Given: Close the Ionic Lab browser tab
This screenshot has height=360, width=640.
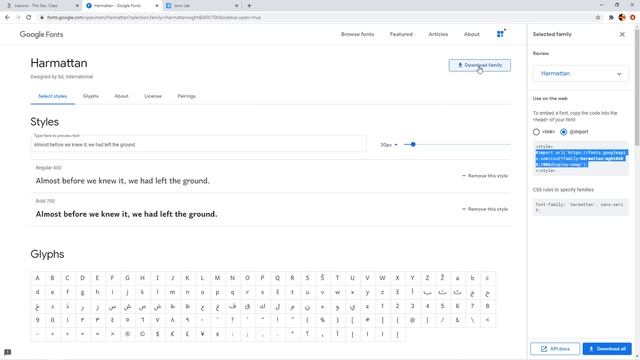Looking at the screenshot, I should click(x=236, y=6).
